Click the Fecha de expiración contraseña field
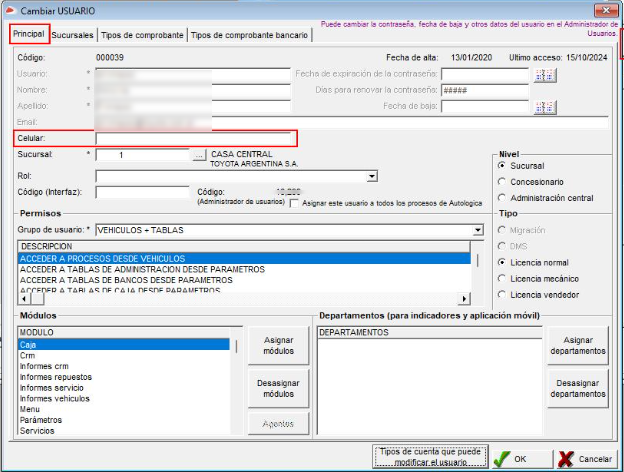Viewport: 624px width, 472px height. tap(485, 74)
